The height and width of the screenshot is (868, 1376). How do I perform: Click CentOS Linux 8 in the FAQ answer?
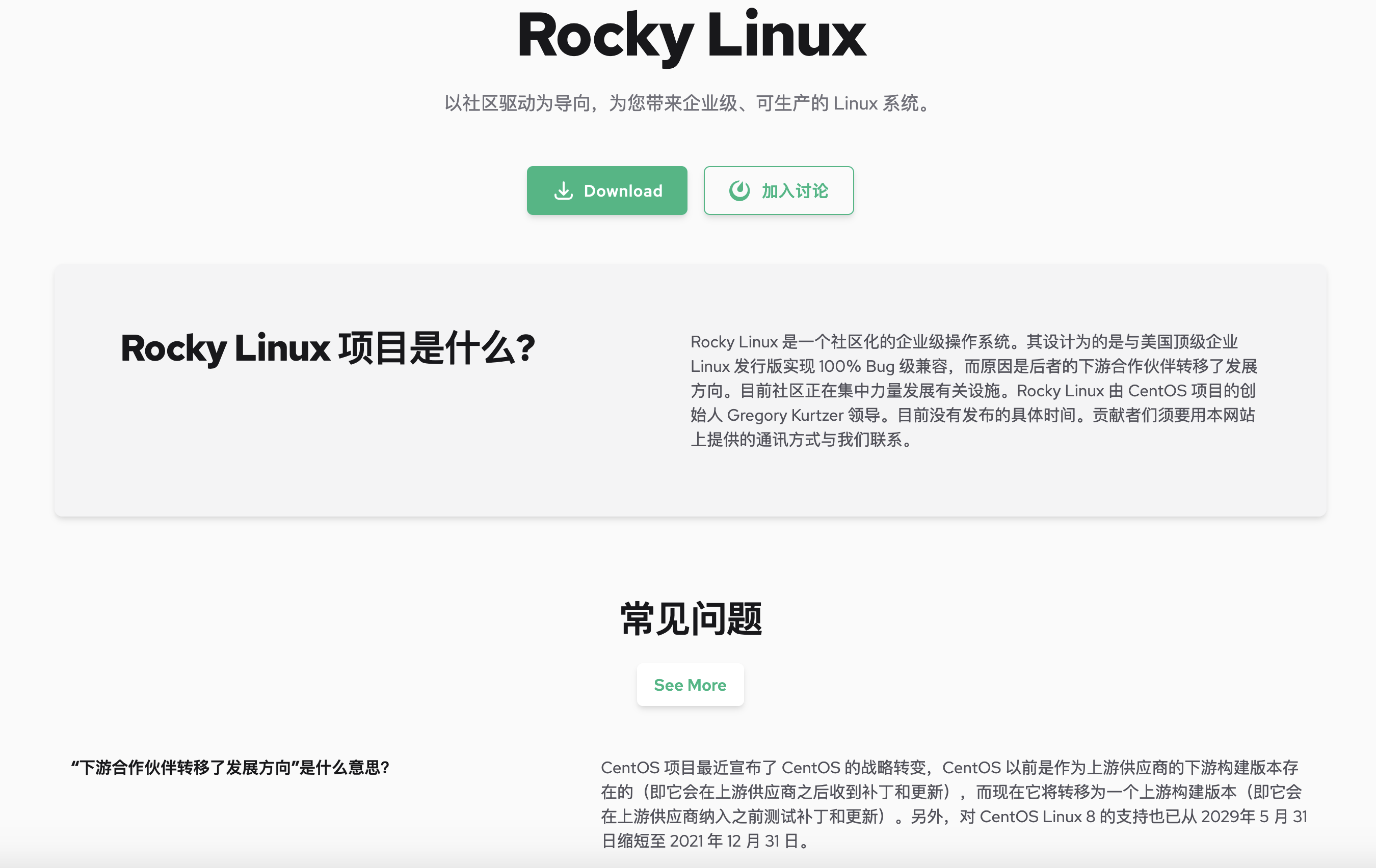[1037, 817]
